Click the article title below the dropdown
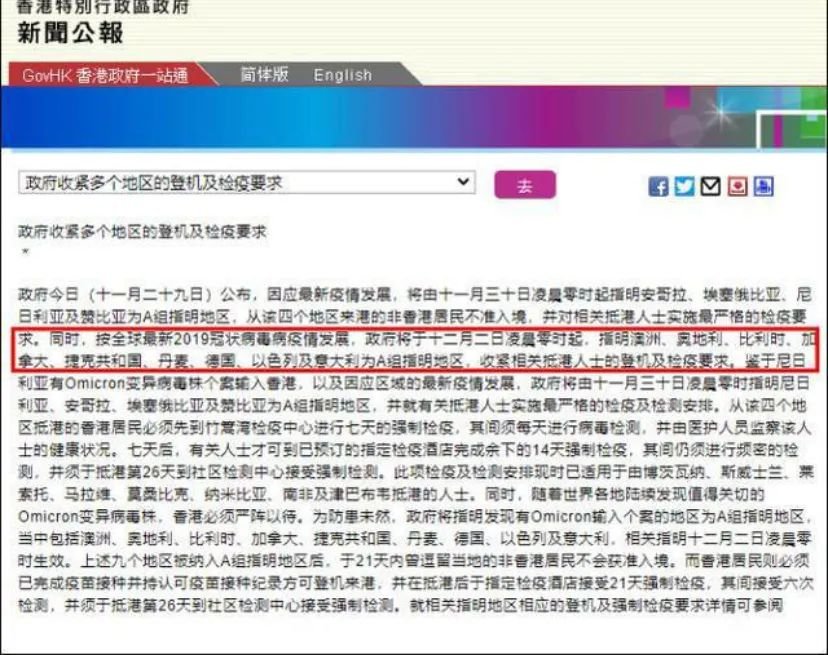The height and width of the screenshot is (655, 828). tap(143, 231)
